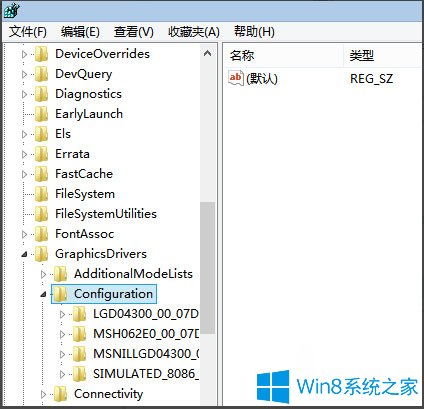424x409 pixels.
Task: Click the GraphicsDrivers folder icon
Action: [42, 254]
